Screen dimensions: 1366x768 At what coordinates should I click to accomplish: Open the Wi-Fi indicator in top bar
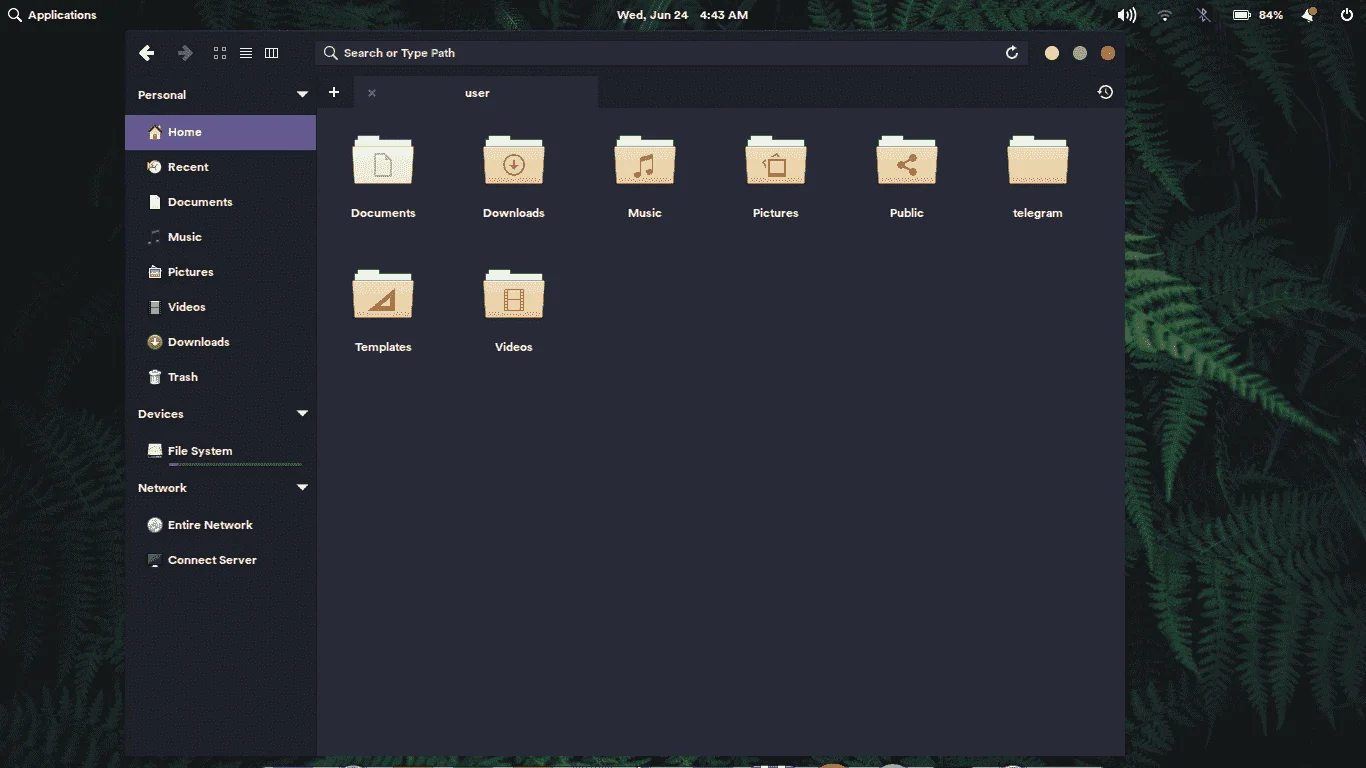1165,15
